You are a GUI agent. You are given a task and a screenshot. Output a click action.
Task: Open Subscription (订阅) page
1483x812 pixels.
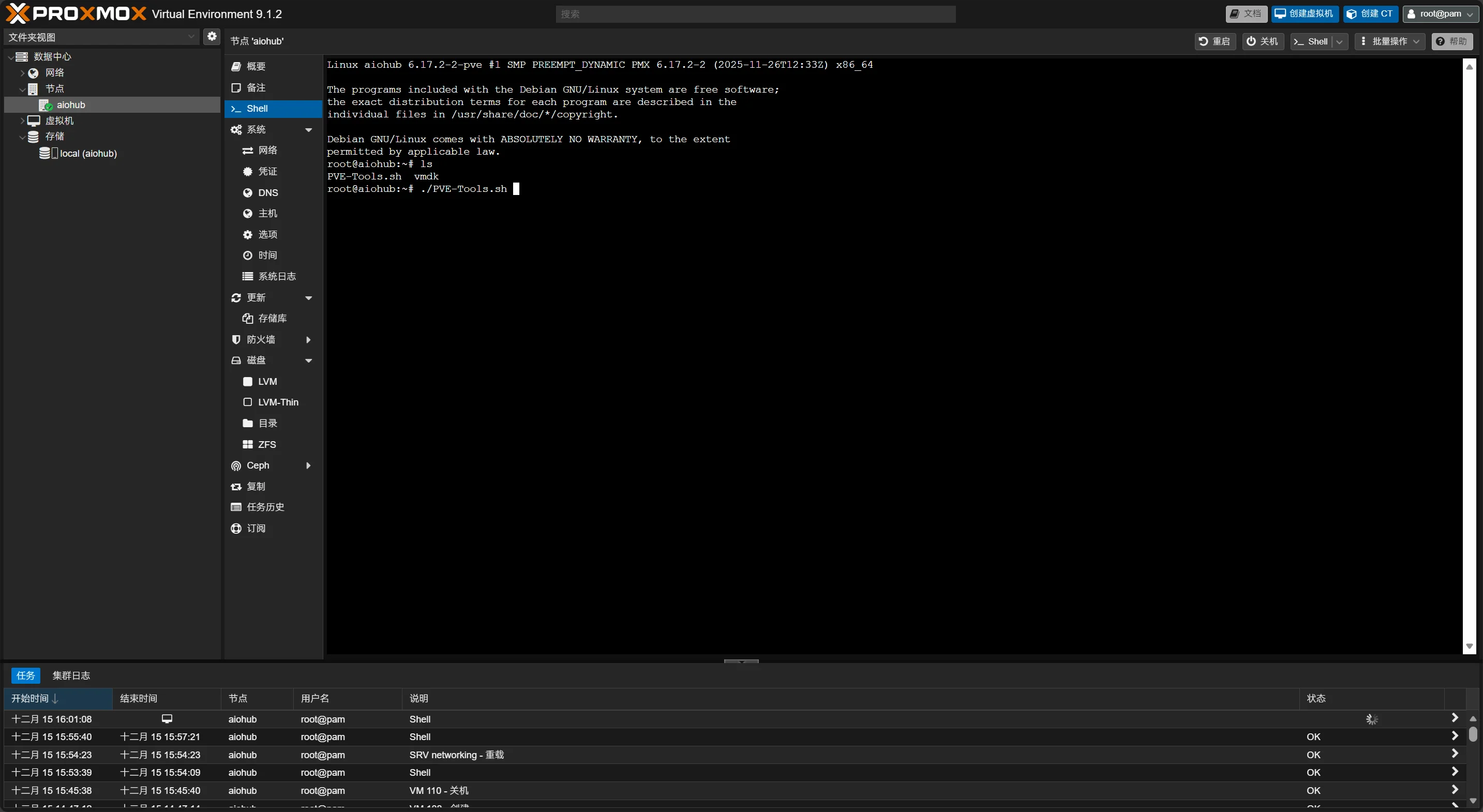pos(256,528)
